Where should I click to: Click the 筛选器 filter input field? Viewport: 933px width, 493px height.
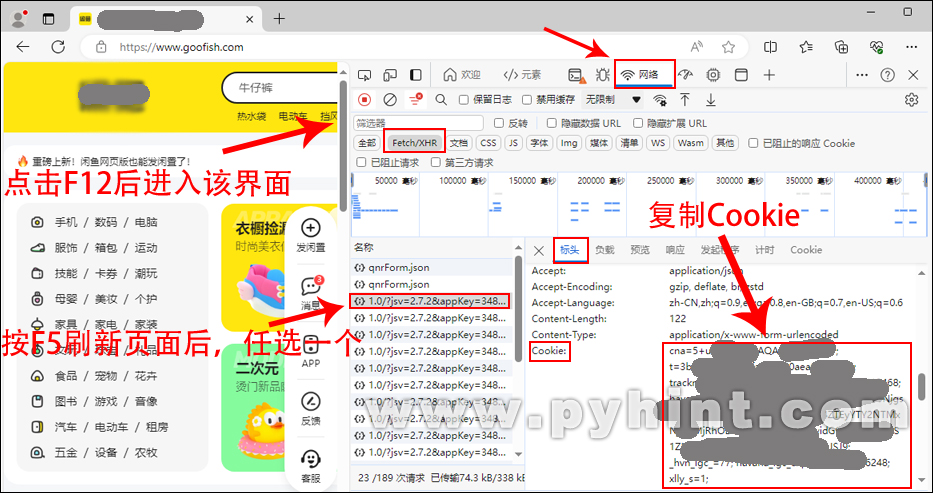click(x=418, y=124)
